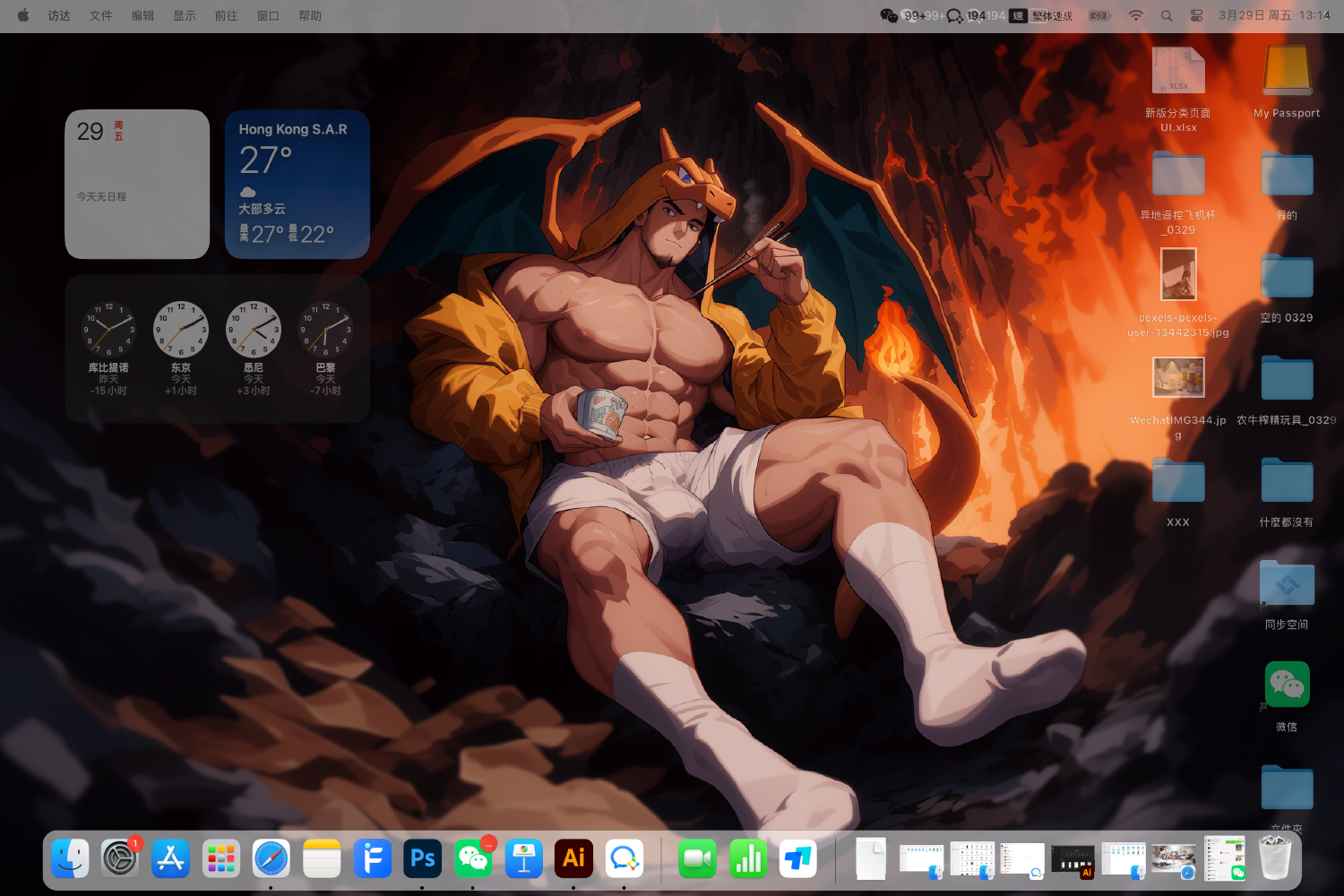Click the WeChat icon in the dock
This screenshot has width=1344, height=896.
click(x=473, y=858)
